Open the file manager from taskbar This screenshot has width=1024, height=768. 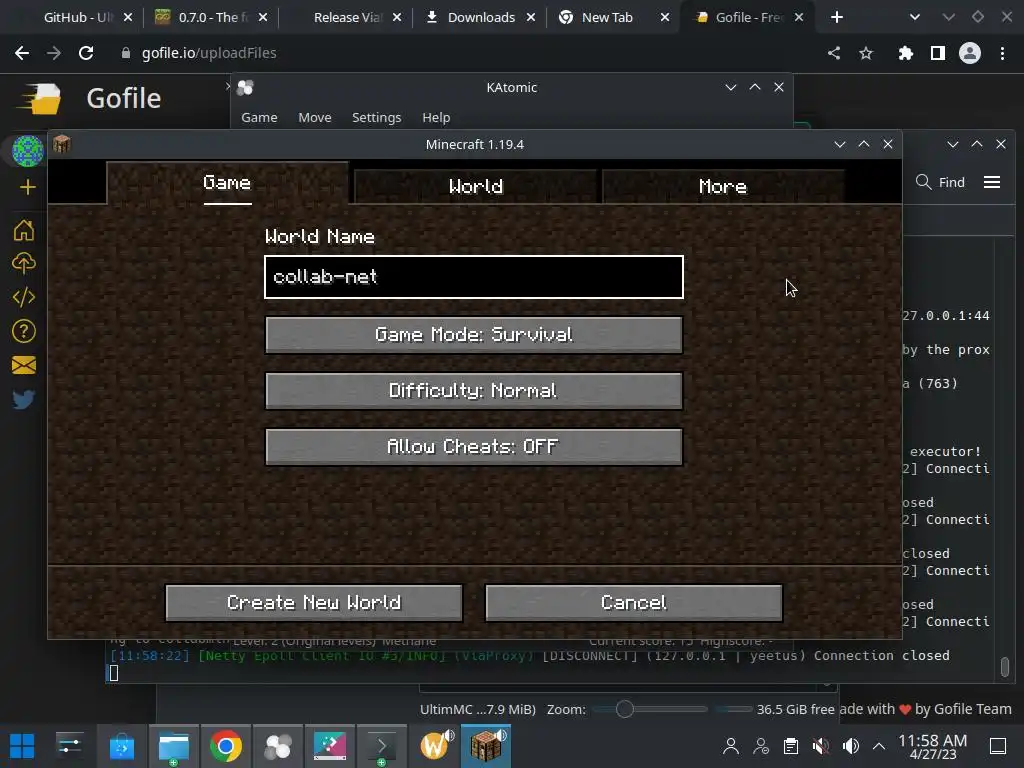174,746
